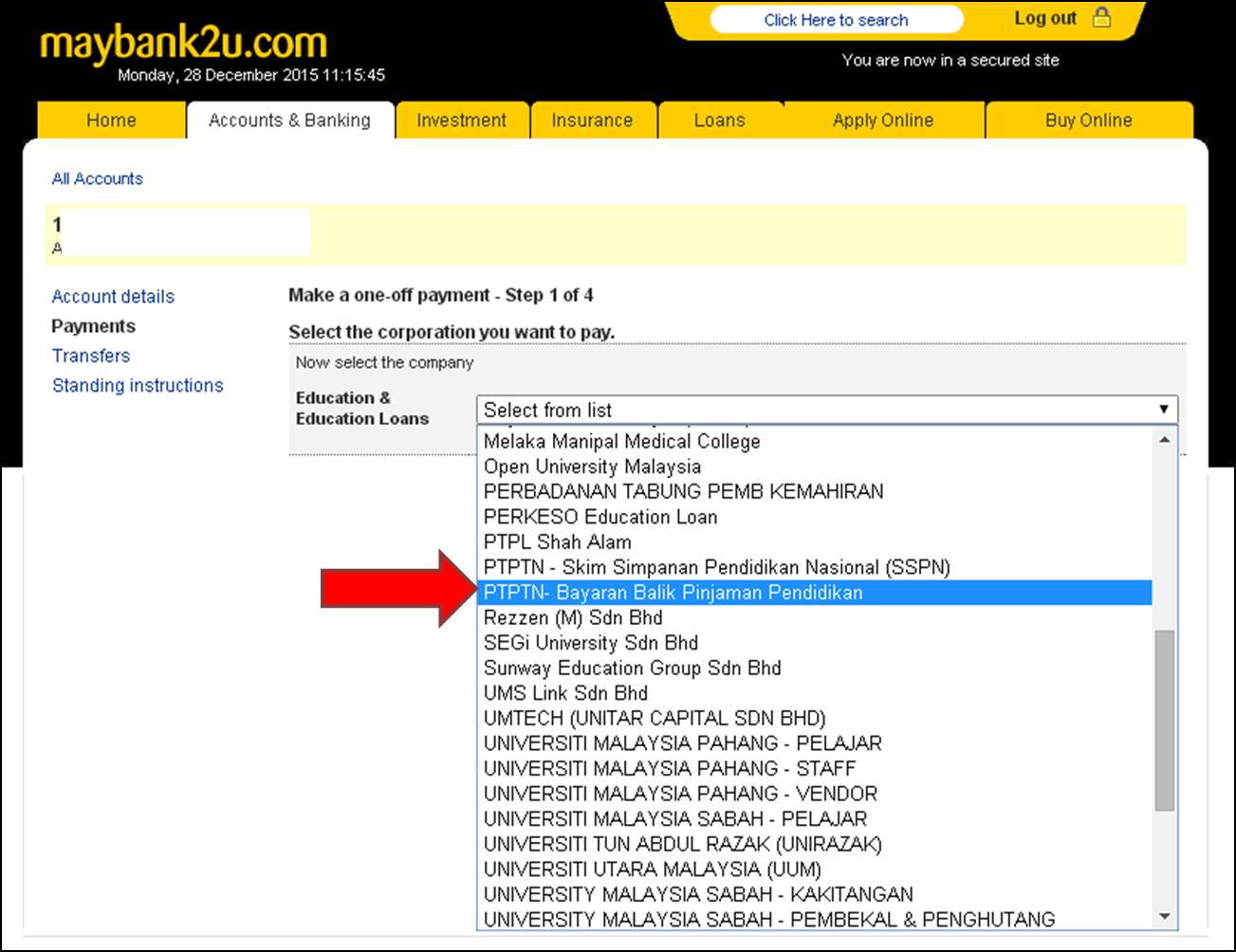This screenshot has width=1236, height=952.
Task: Click the Log out link
Action: pos(1045,18)
